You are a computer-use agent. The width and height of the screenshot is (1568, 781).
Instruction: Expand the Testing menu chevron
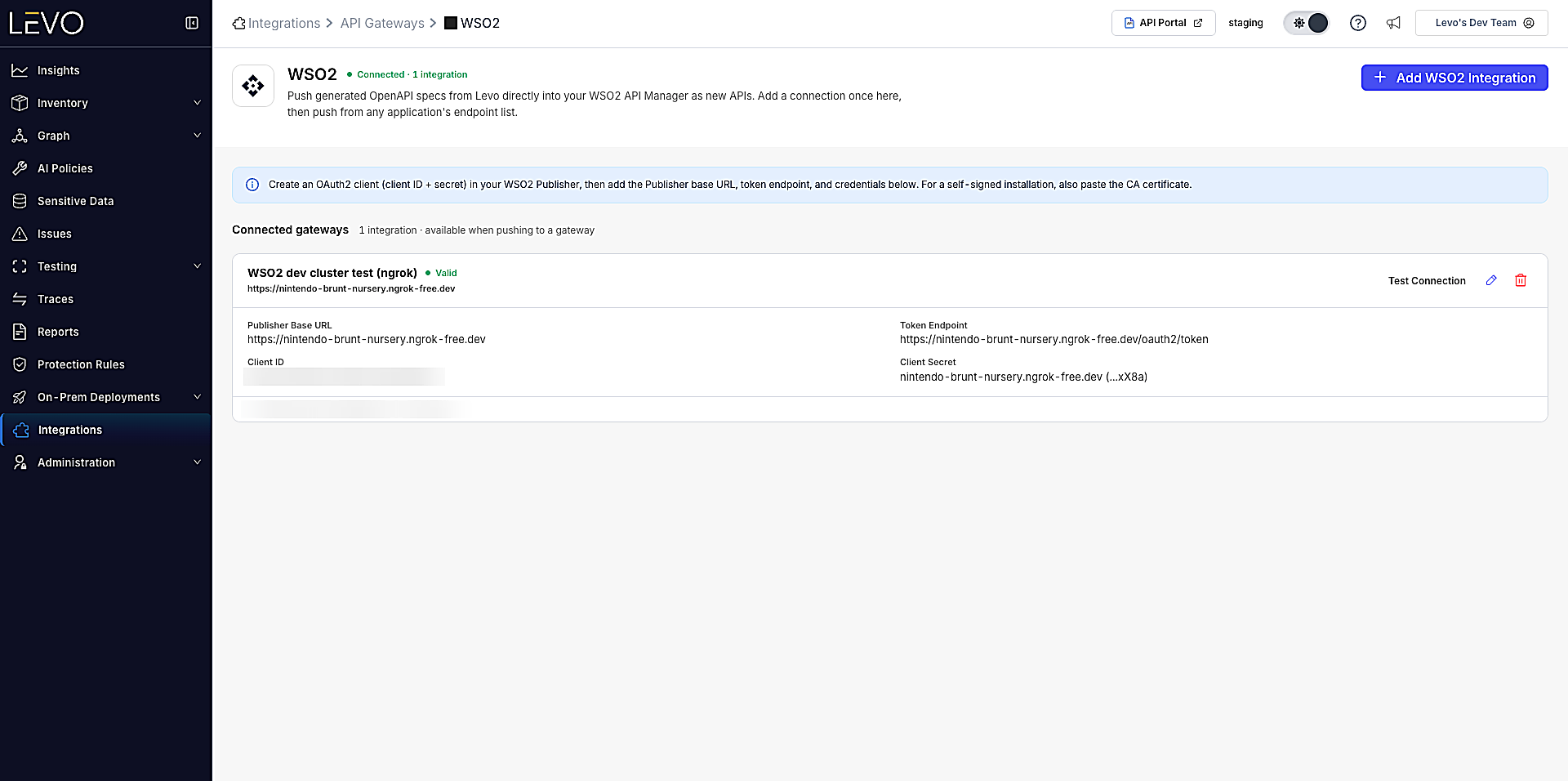[x=197, y=266]
